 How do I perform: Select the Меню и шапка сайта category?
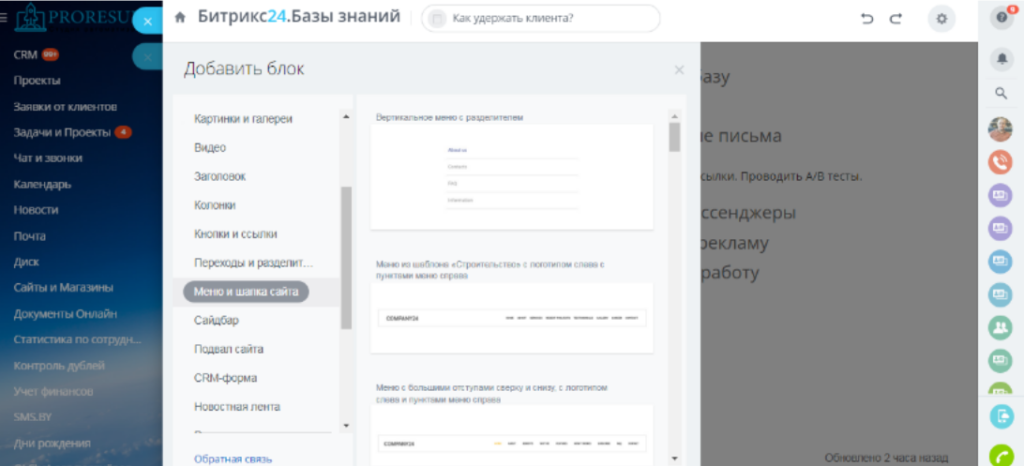pos(246,292)
